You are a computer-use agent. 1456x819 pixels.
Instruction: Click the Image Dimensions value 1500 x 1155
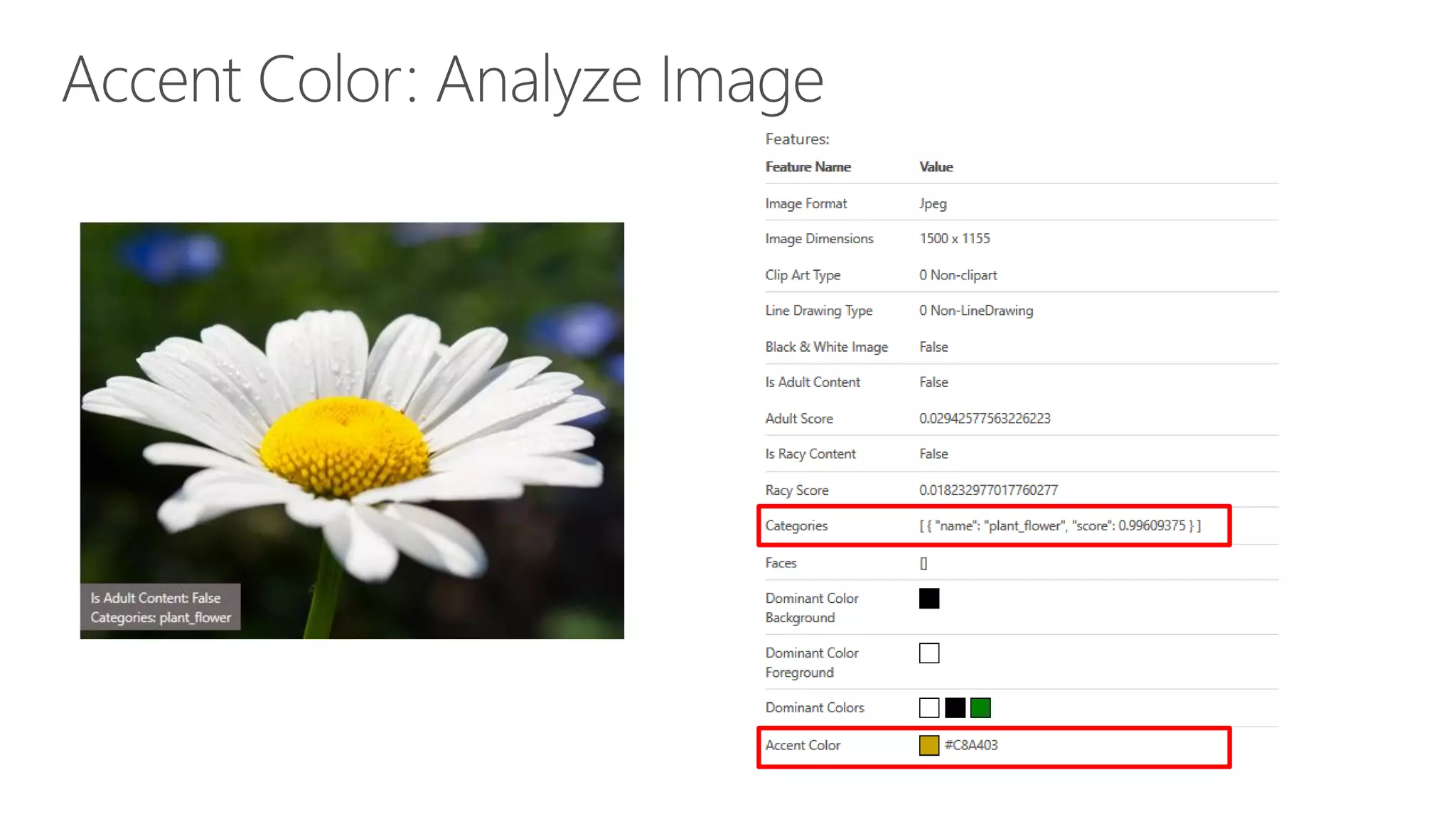coord(954,239)
